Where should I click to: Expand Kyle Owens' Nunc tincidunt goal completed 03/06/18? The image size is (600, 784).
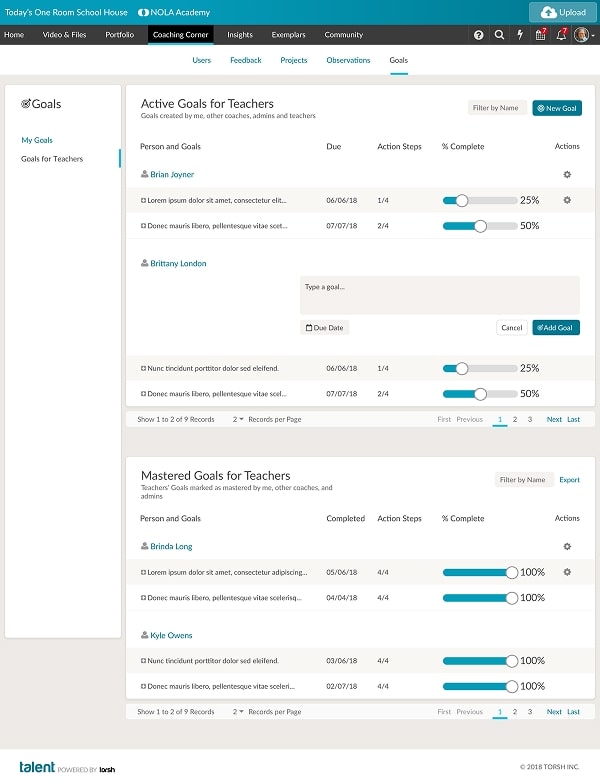tap(144, 661)
